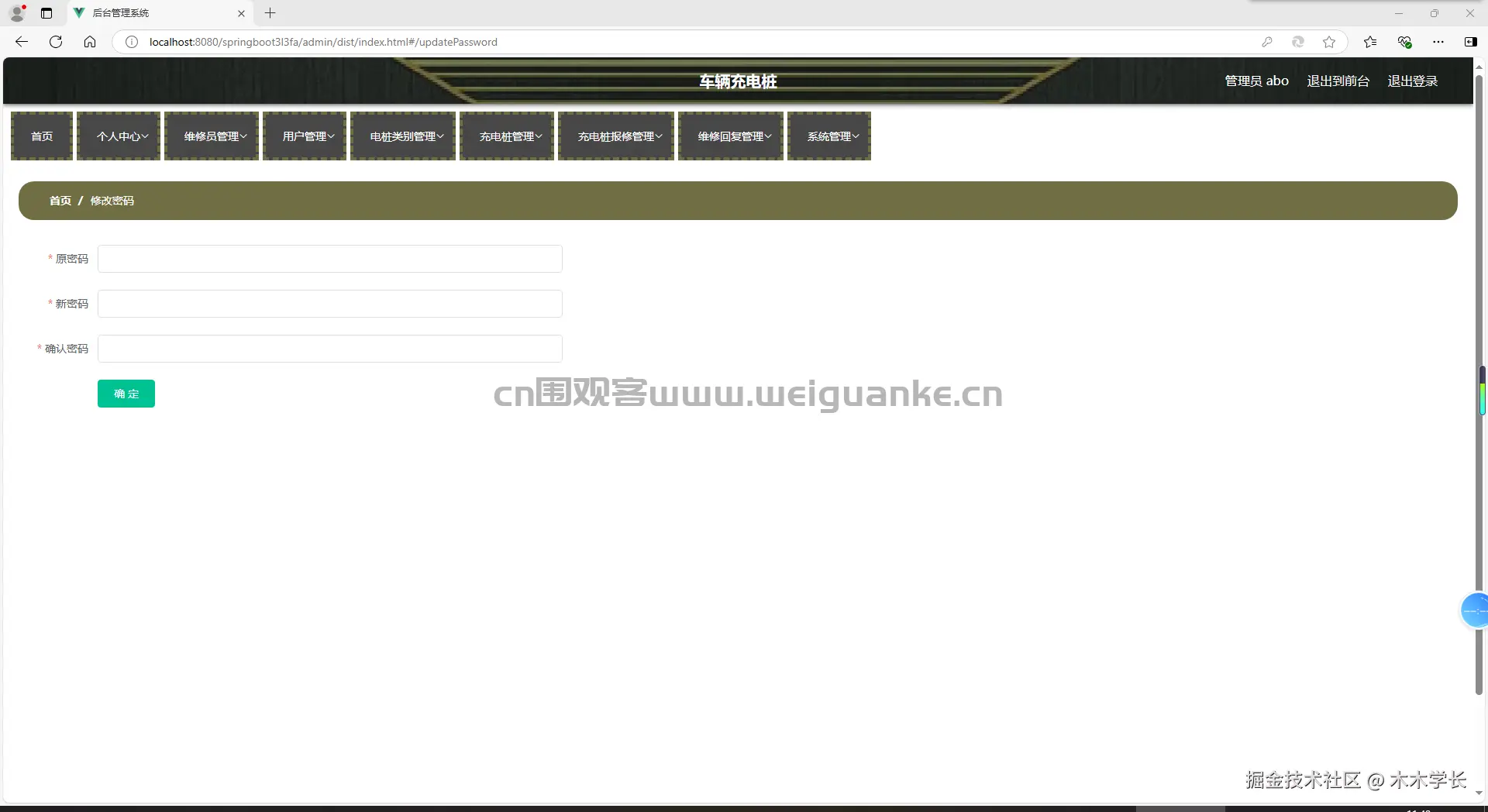Focus the 新密码 input field
Image resolution: width=1488 pixels, height=812 pixels.
[330, 304]
